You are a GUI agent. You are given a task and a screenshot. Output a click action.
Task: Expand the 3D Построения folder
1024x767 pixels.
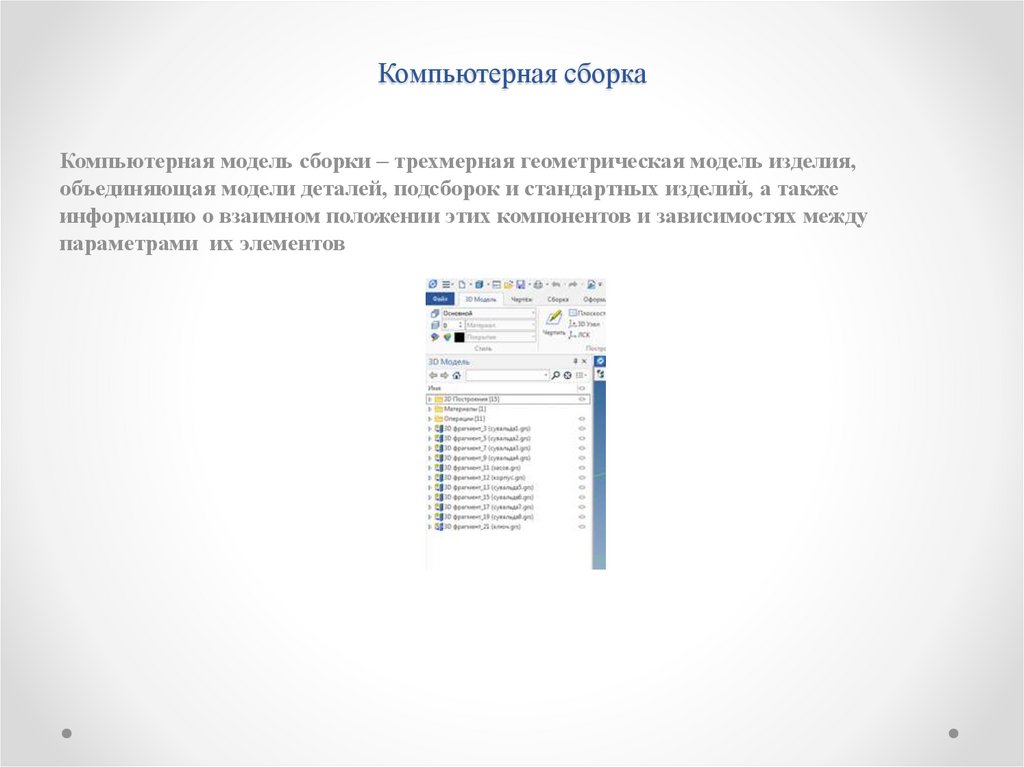[x=429, y=399]
